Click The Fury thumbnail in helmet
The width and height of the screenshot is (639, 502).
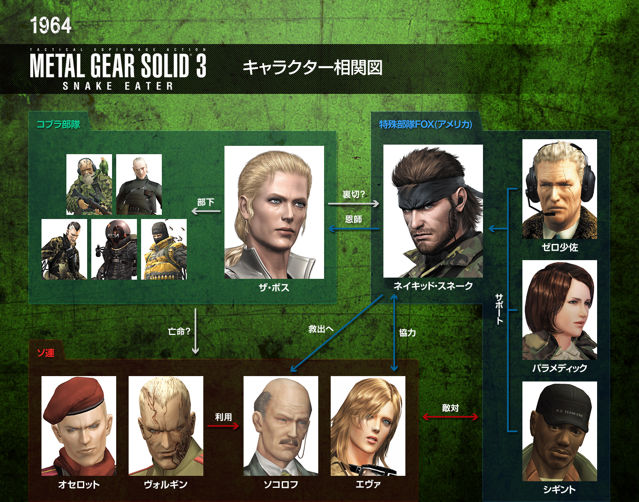(x=114, y=249)
